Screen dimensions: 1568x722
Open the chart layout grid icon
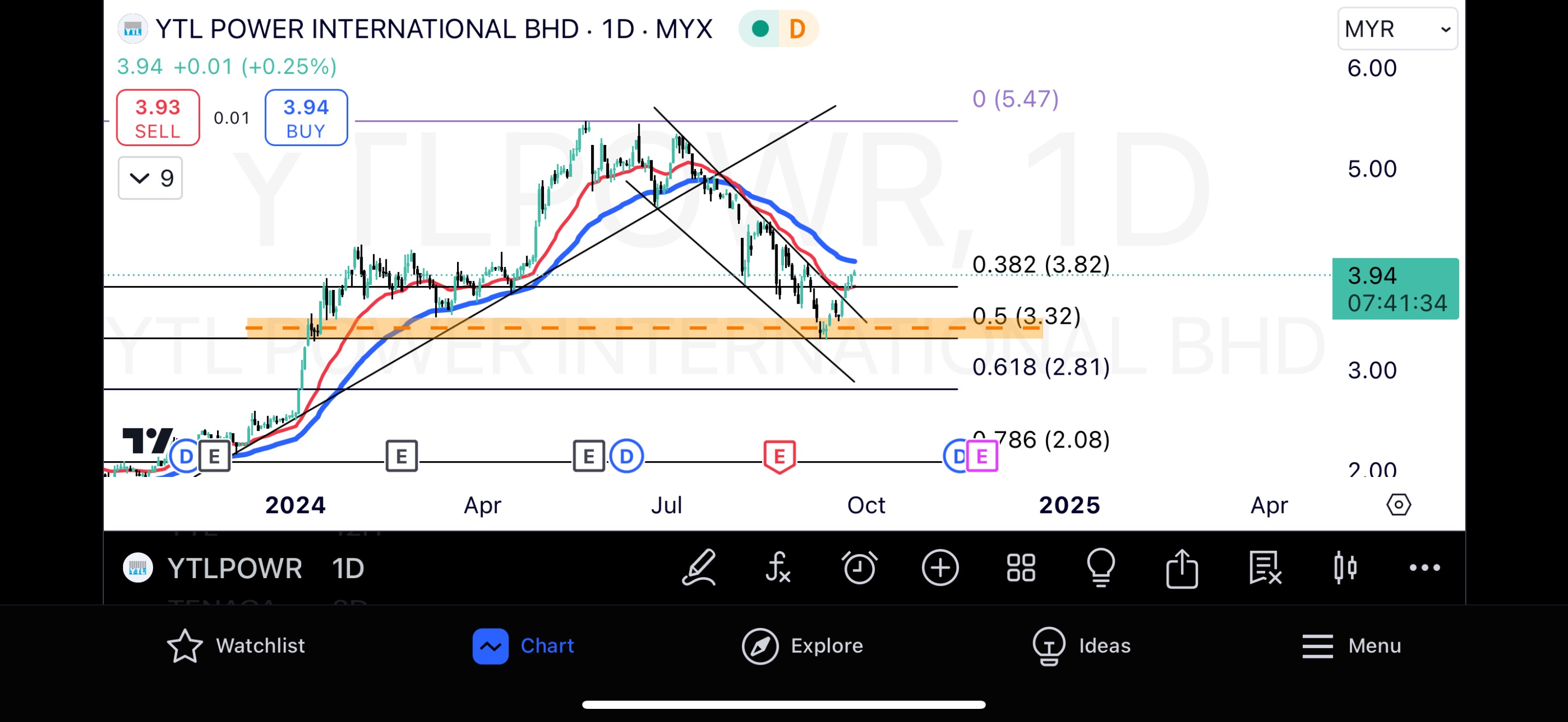(x=1020, y=567)
